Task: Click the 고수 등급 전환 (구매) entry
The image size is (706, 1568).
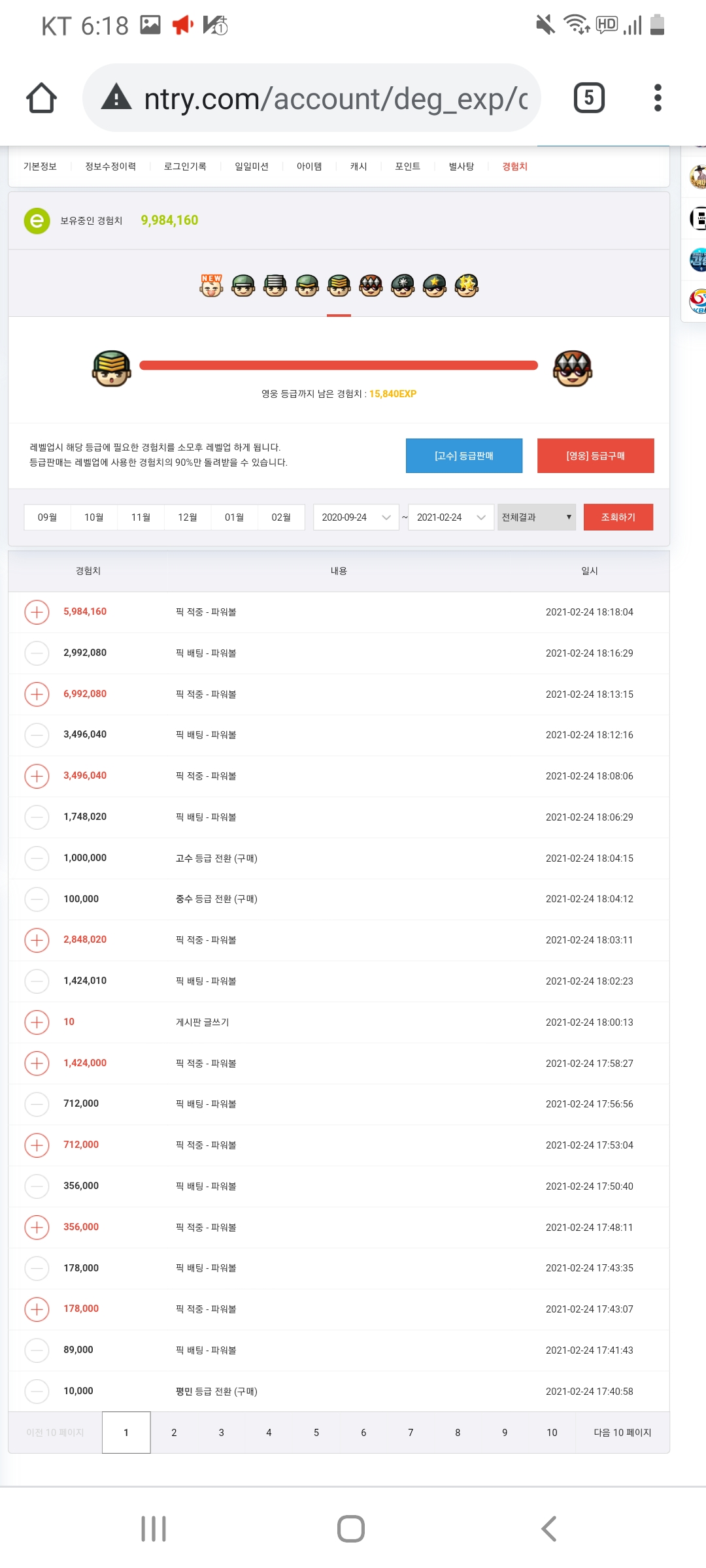Action: (x=216, y=858)
